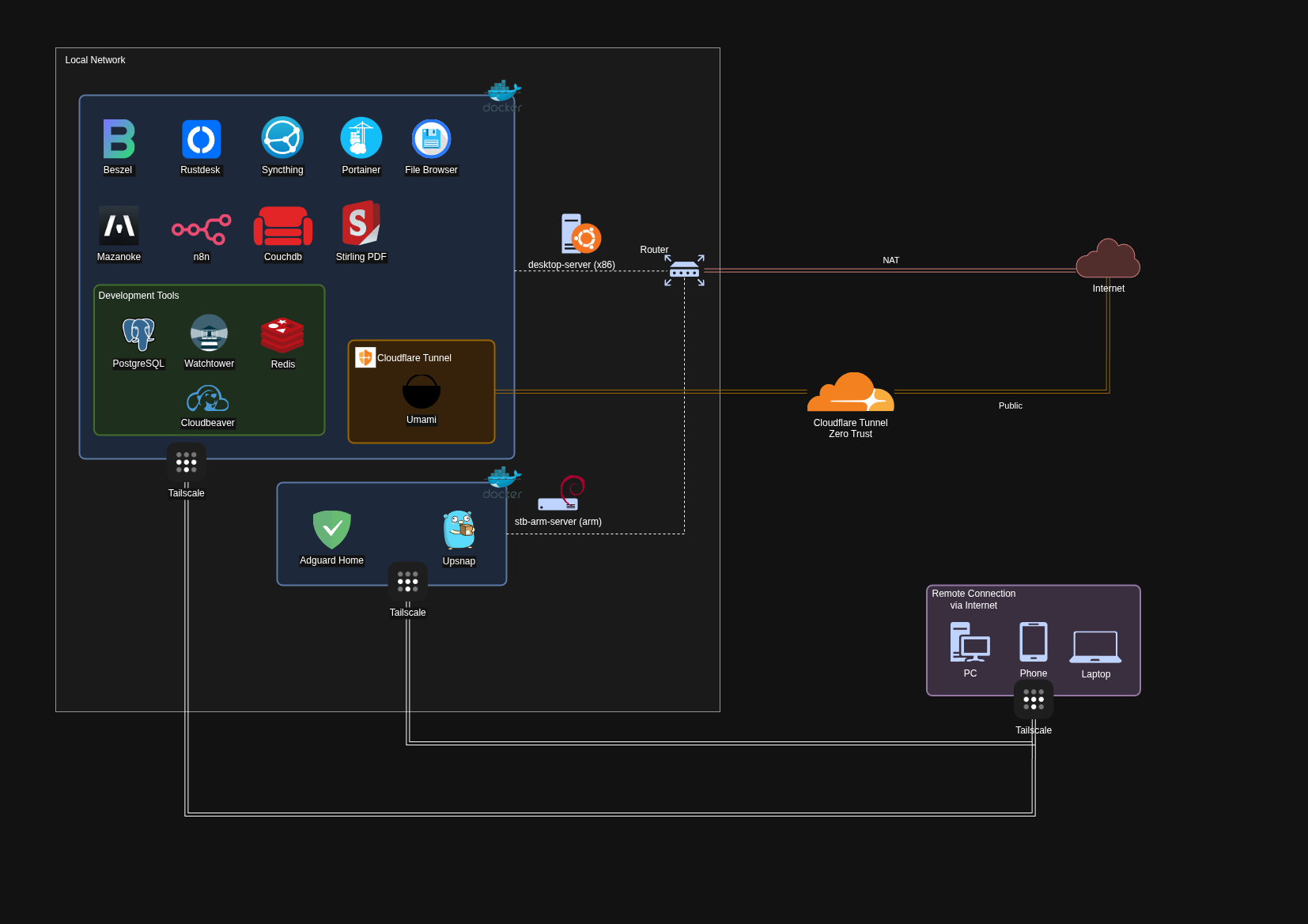Select the n8n workflow icon
Image resolution: width=1308 pixels, height=924 pixels.
201,228
